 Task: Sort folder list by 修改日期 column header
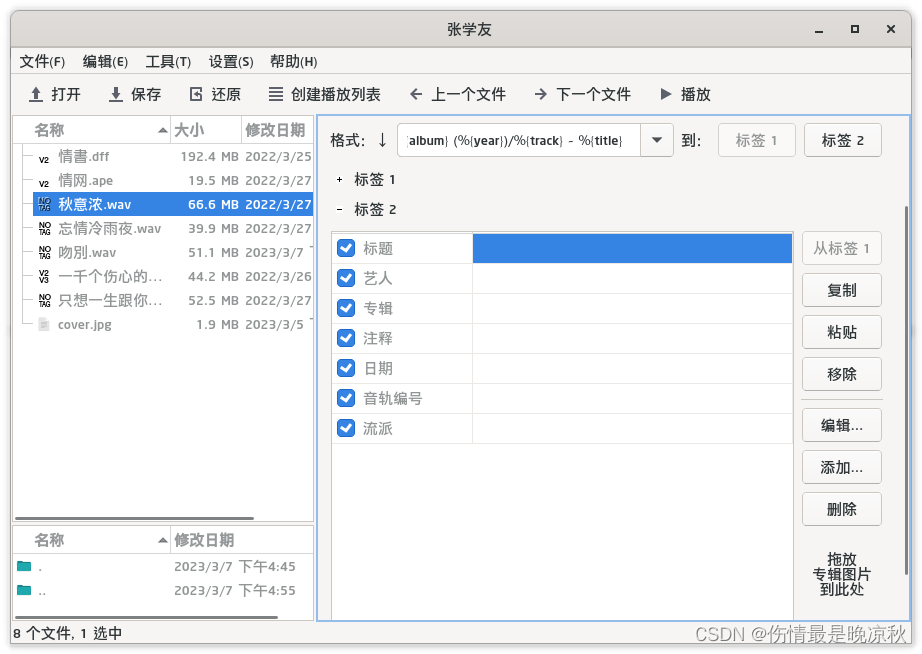point(241,540)
